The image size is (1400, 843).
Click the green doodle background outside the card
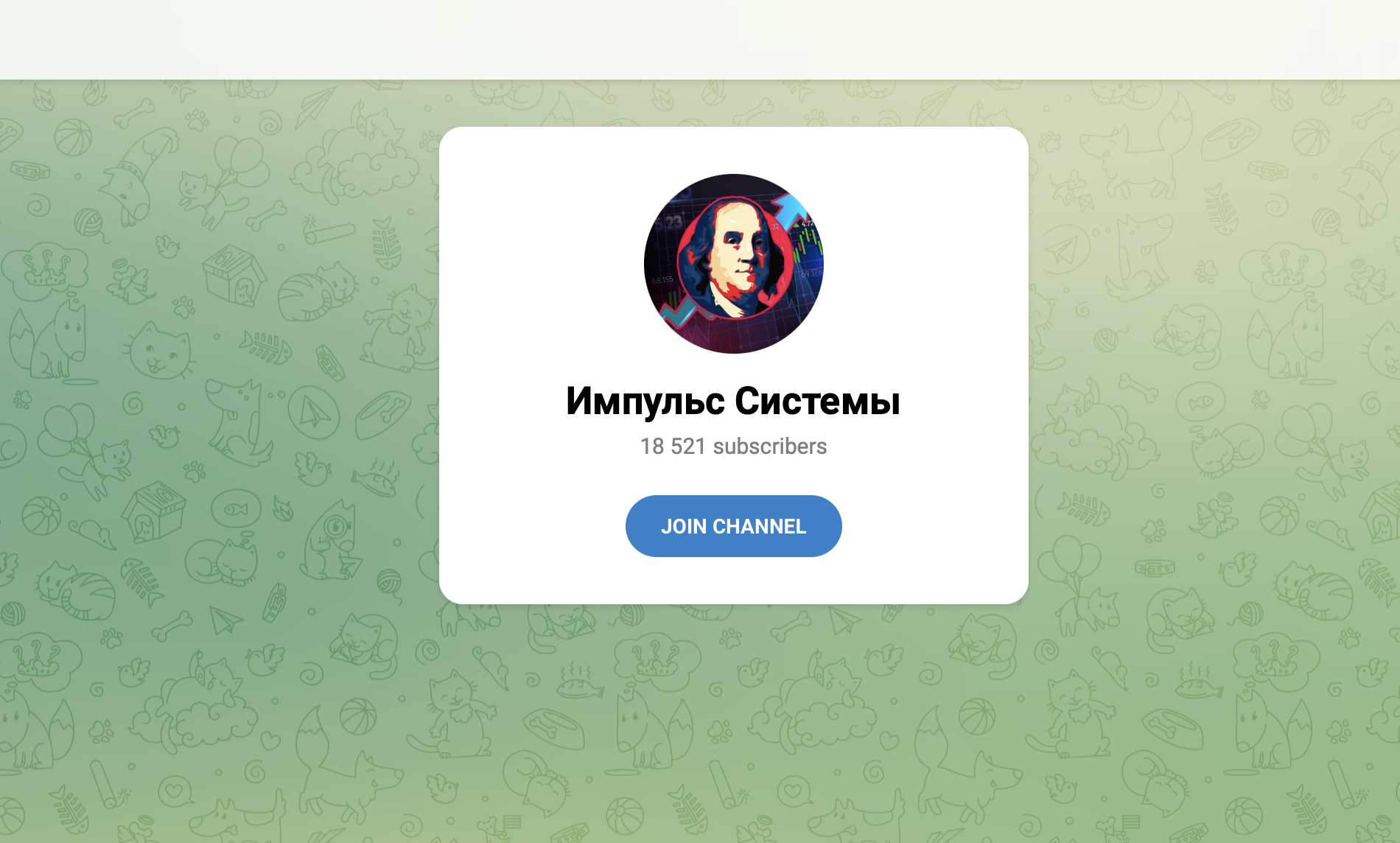221,442
